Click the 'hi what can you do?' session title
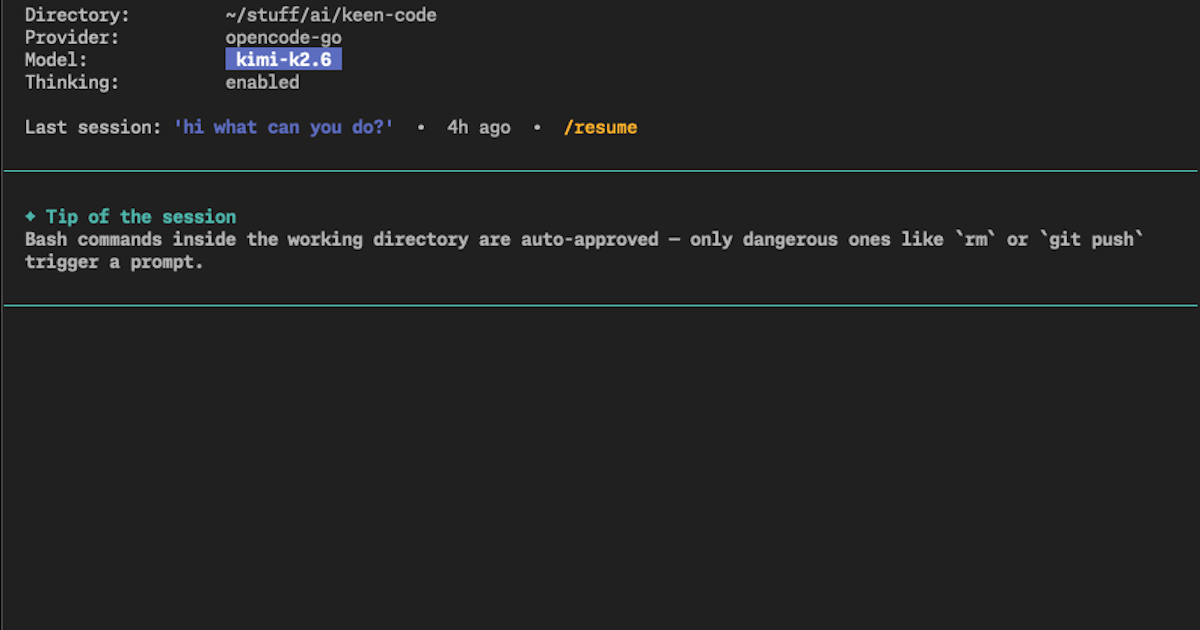This screenshot has height=630, width=1200. click(x=284, y=127)
